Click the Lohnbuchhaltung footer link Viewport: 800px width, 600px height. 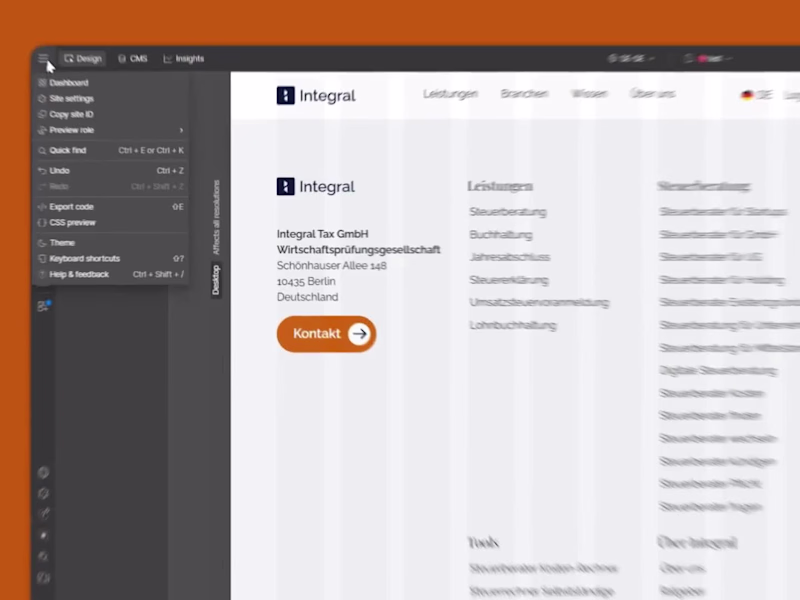point(513,326)
